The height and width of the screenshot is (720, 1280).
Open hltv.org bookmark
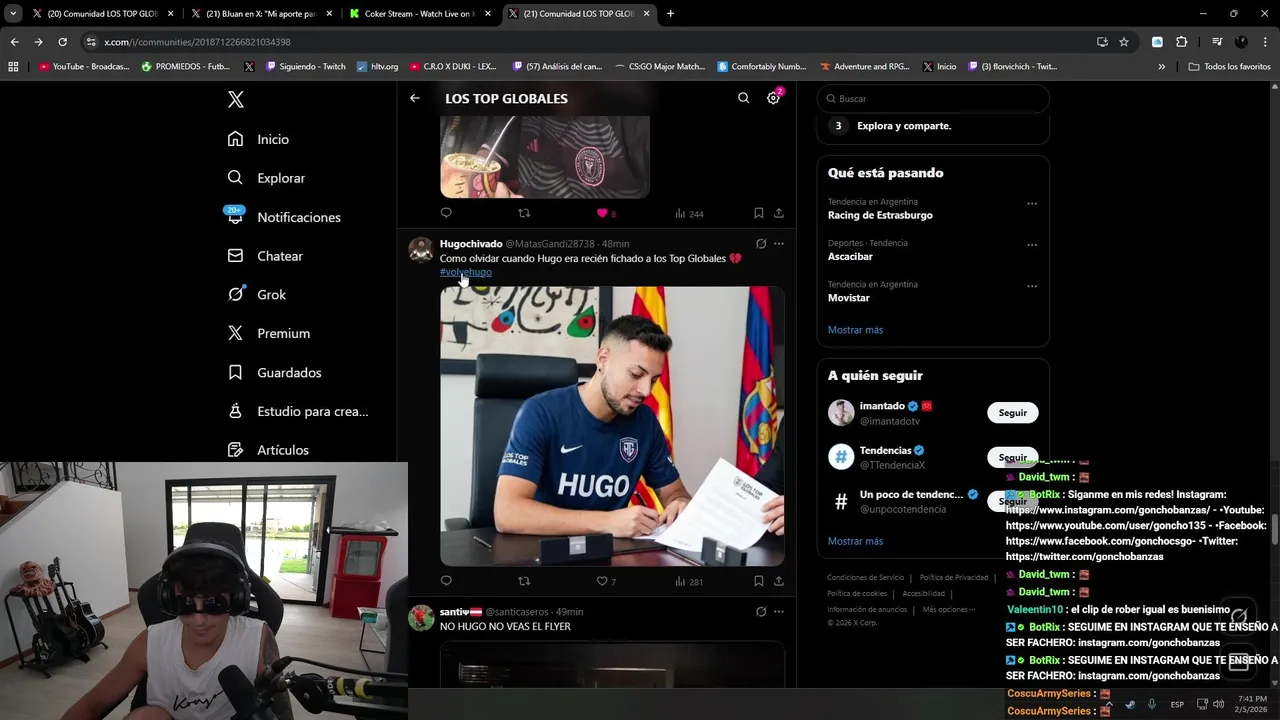tap(377, 66)
